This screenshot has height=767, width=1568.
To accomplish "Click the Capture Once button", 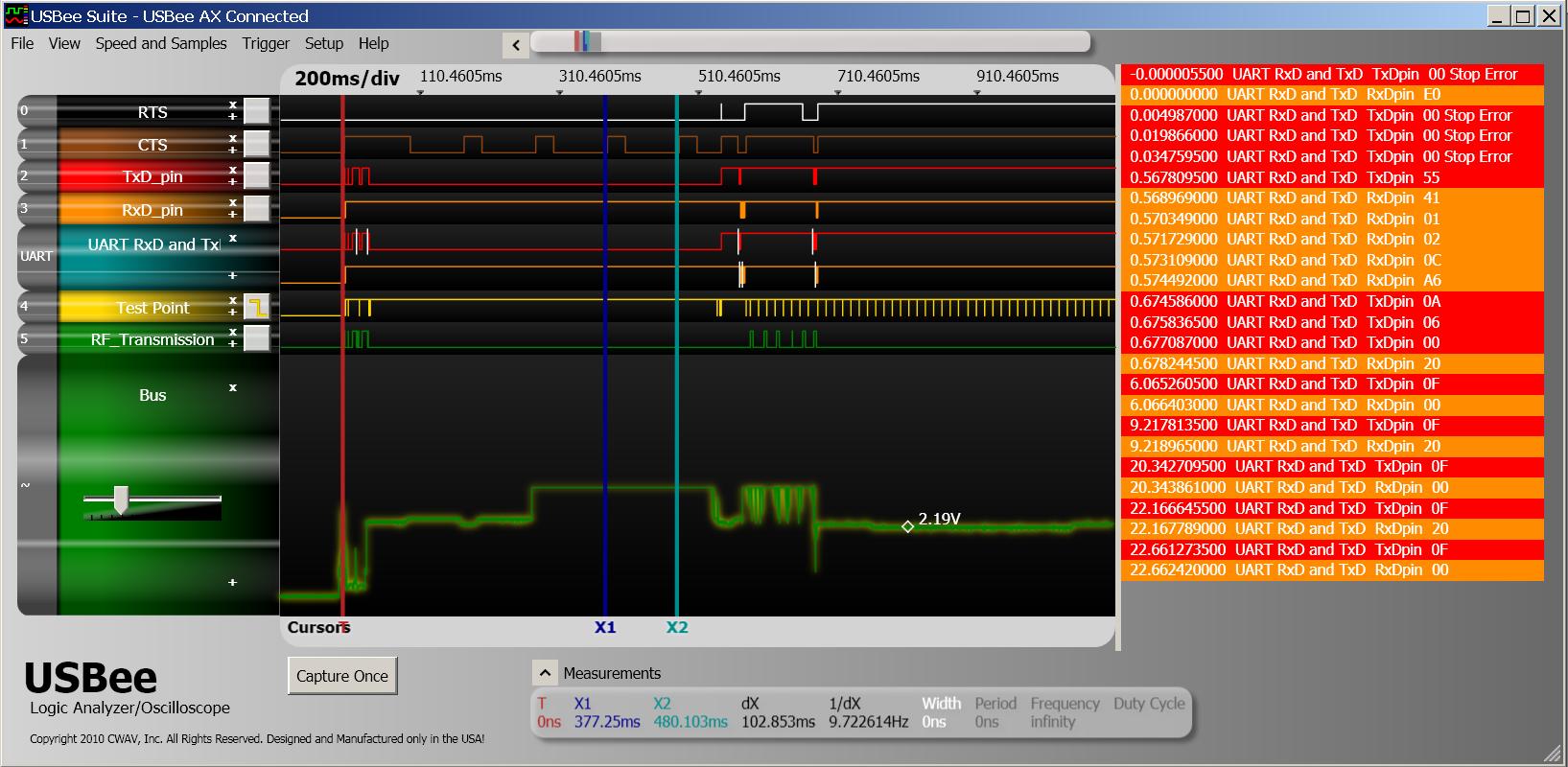I will [x=342, y=676].
